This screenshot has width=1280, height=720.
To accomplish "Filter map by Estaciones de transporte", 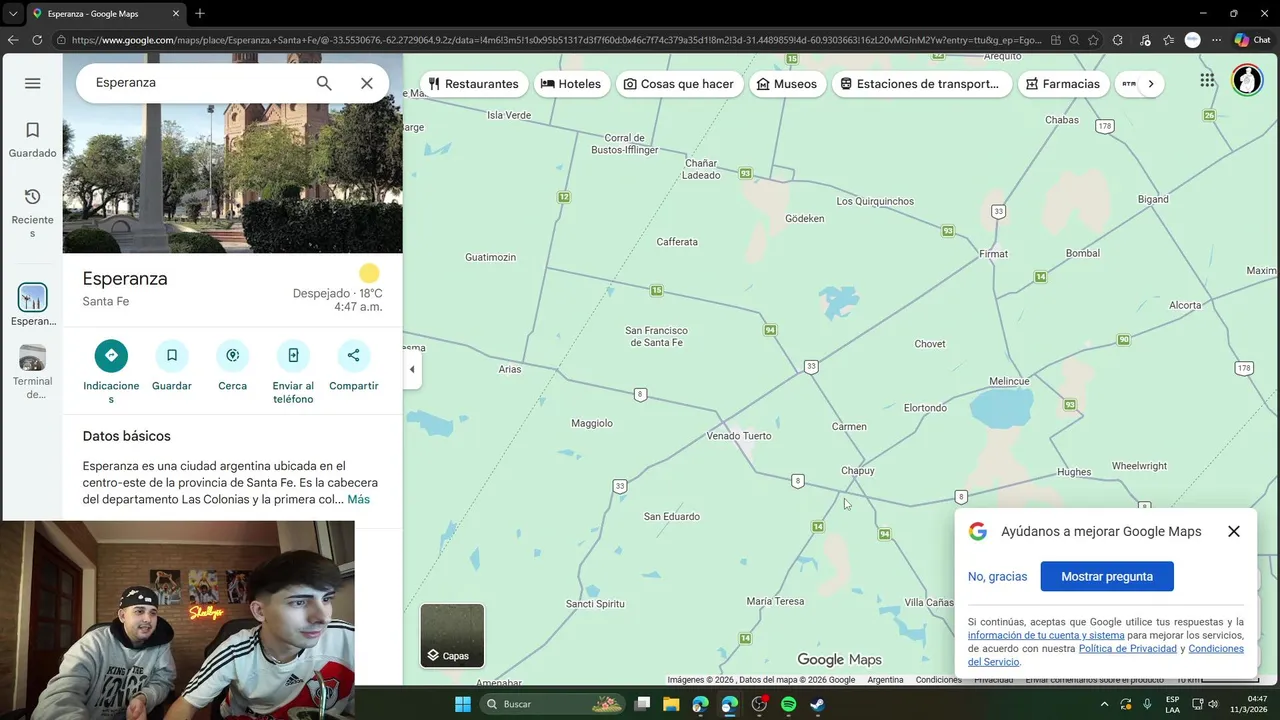I will pos(920,84).
